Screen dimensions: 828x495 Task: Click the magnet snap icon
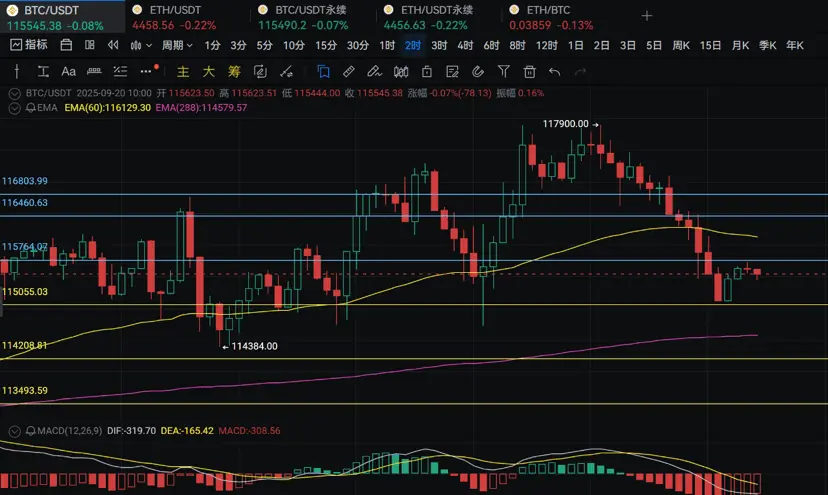click(478, 71)
